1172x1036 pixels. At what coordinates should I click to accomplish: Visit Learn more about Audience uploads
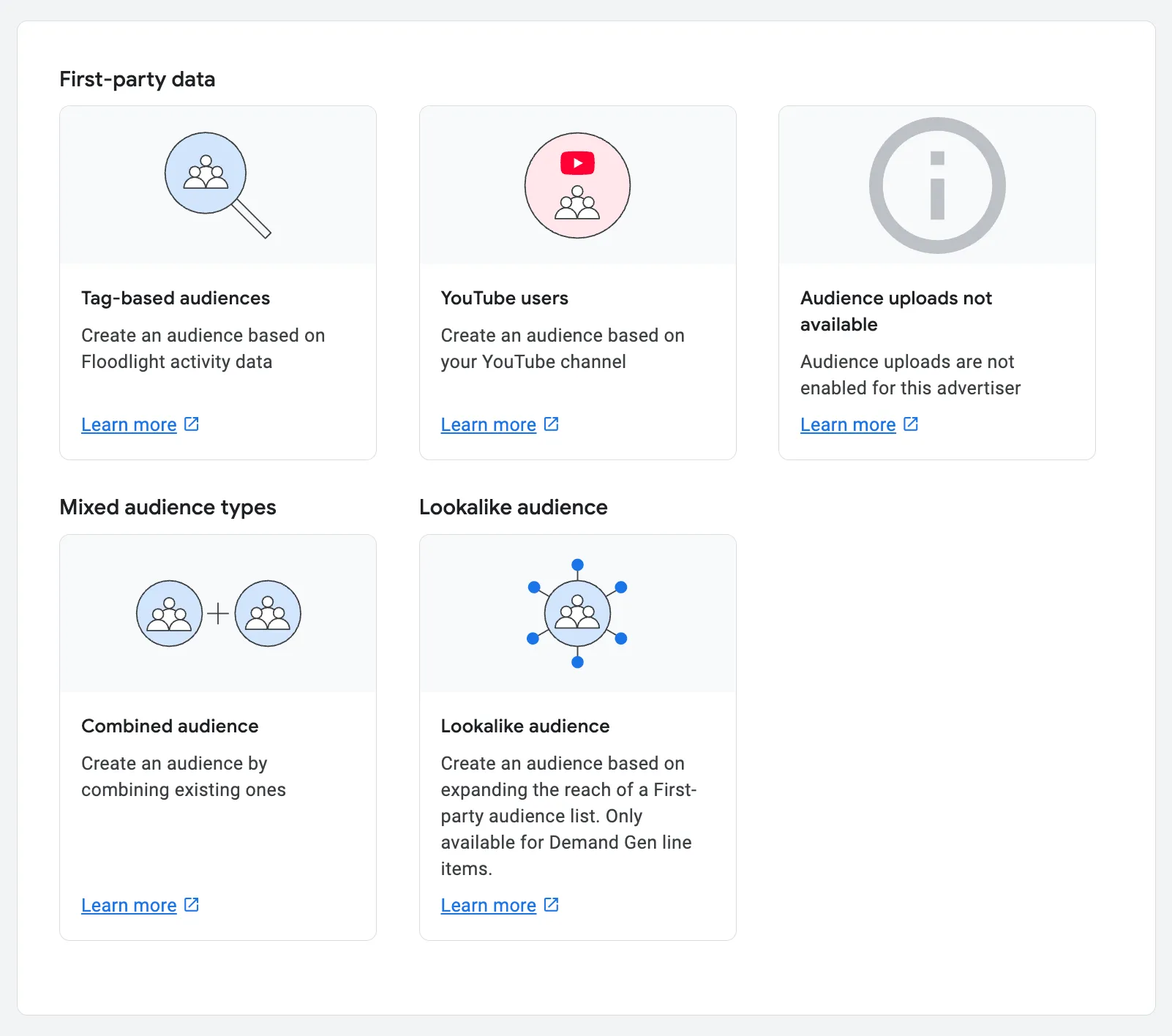848,424
